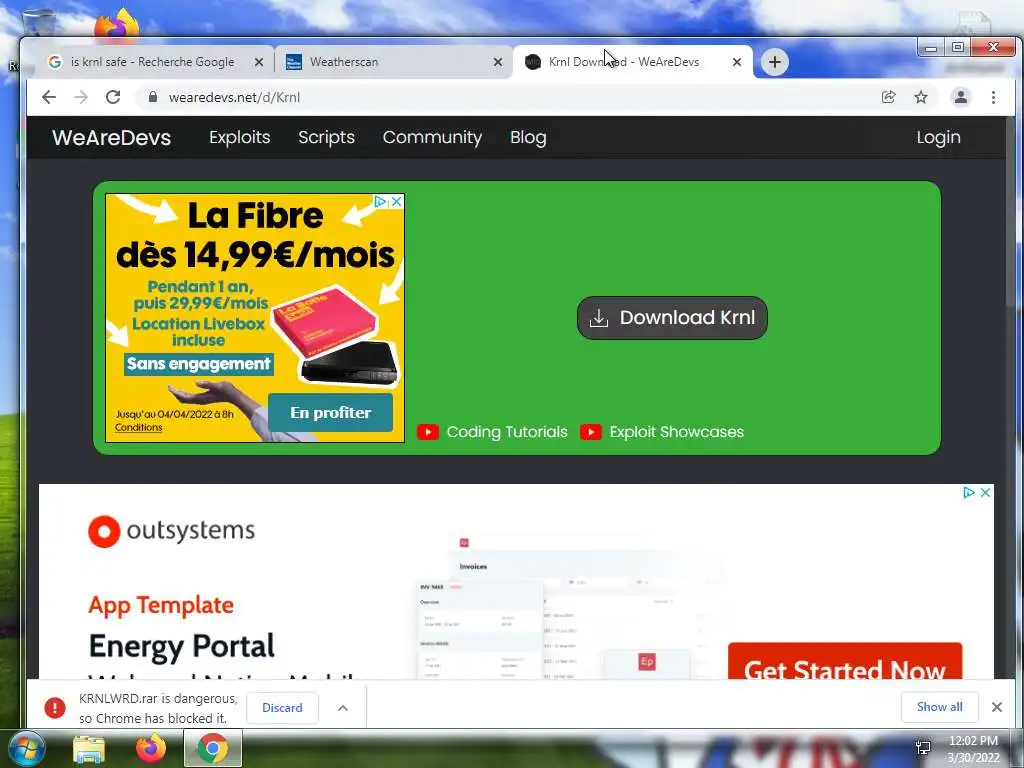Open the Chrome profile icon

[x=961, y=97]
